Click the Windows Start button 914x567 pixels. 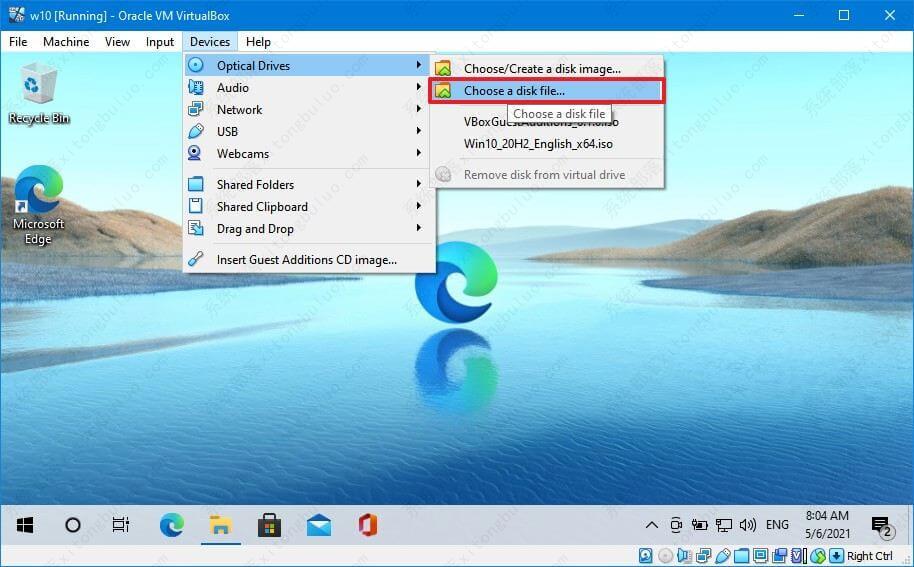click(25, 525)
